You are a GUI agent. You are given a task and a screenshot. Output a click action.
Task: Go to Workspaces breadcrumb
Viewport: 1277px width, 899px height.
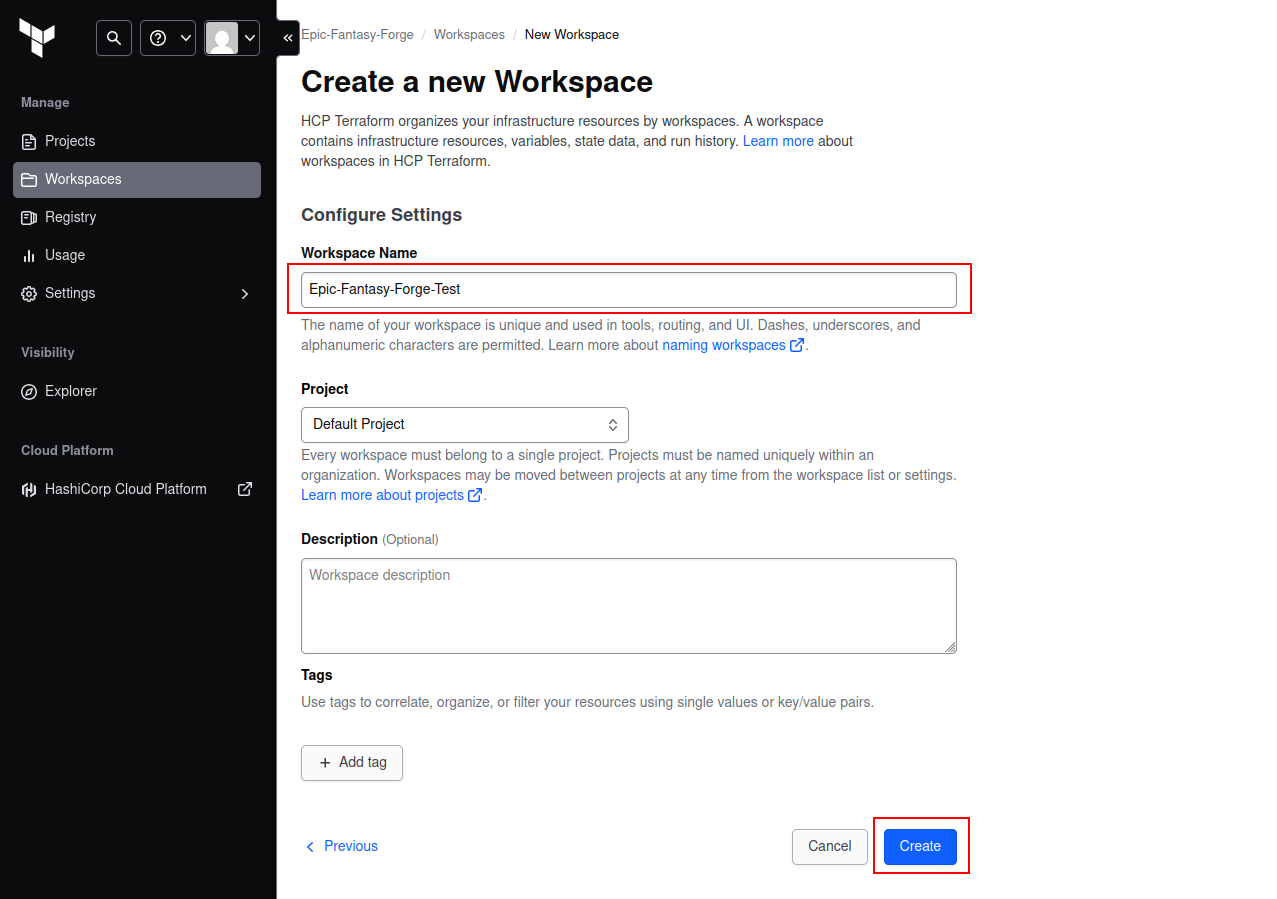469,34
